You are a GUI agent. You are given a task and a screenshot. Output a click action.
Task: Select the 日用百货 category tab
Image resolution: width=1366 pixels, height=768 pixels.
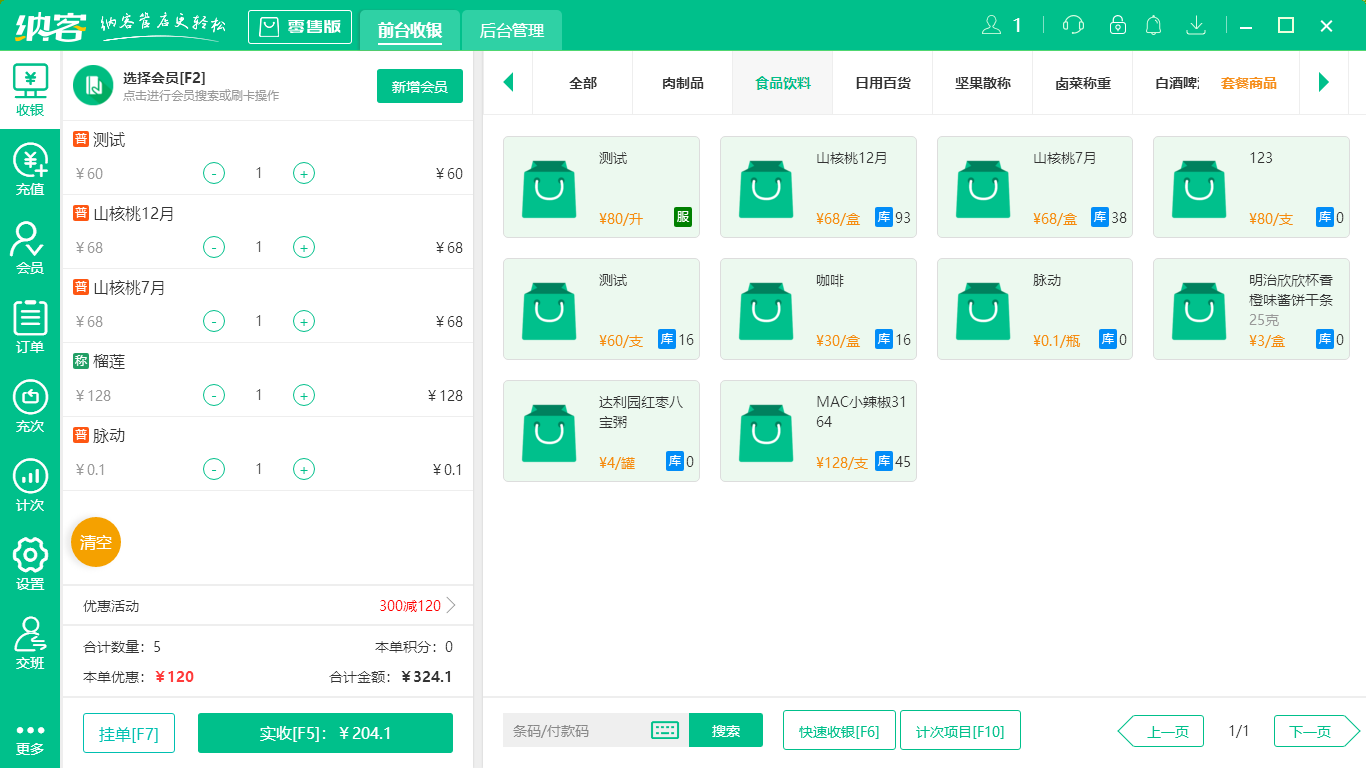coord(882,83)
